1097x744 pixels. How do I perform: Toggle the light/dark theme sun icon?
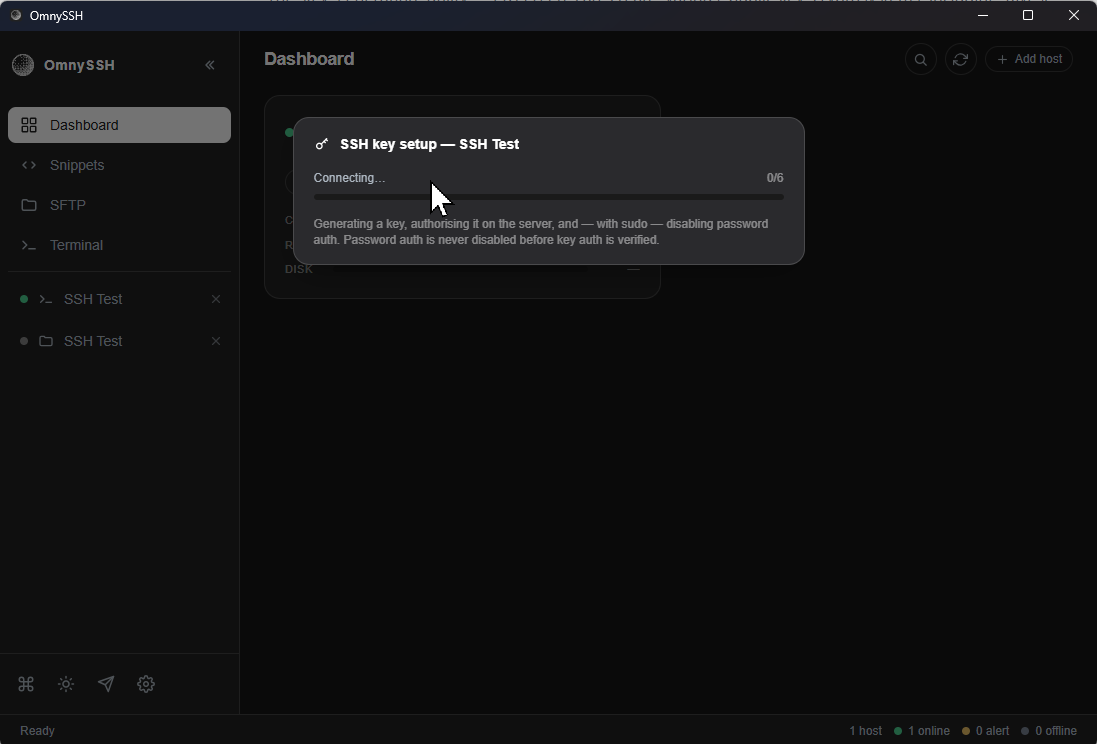(x=66, y=684)
